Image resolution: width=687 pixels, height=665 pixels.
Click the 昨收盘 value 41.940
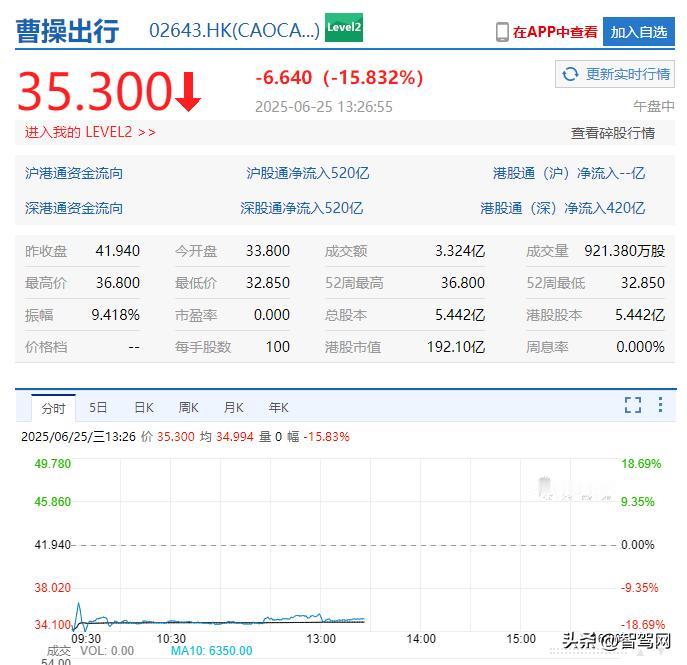(117, 251)
